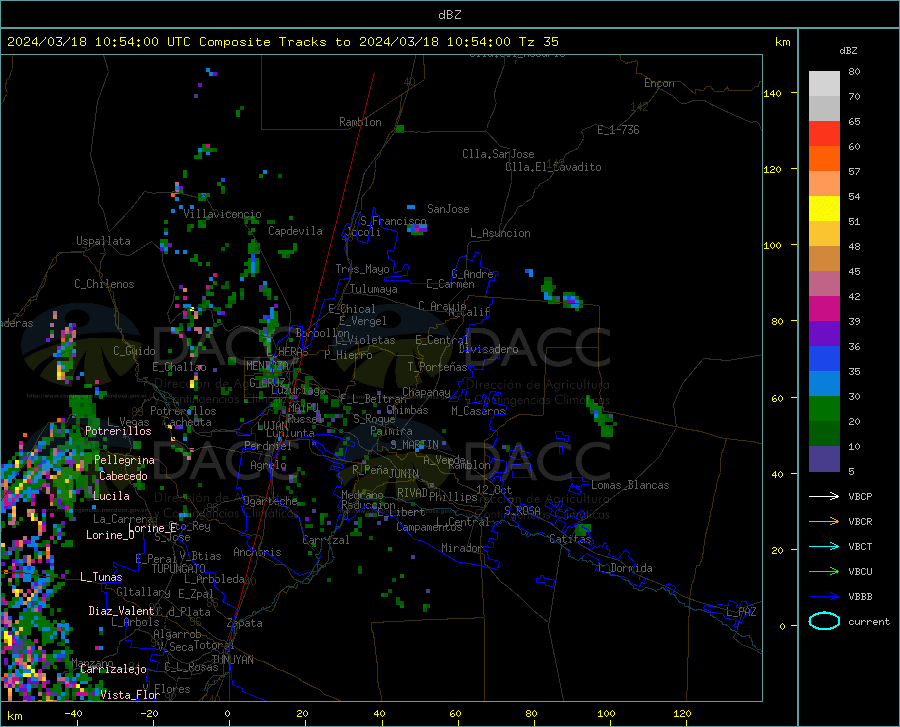900x727 pixels.
Task: Click the Carrizalejo label on map
Action: (x=113, y=669)
